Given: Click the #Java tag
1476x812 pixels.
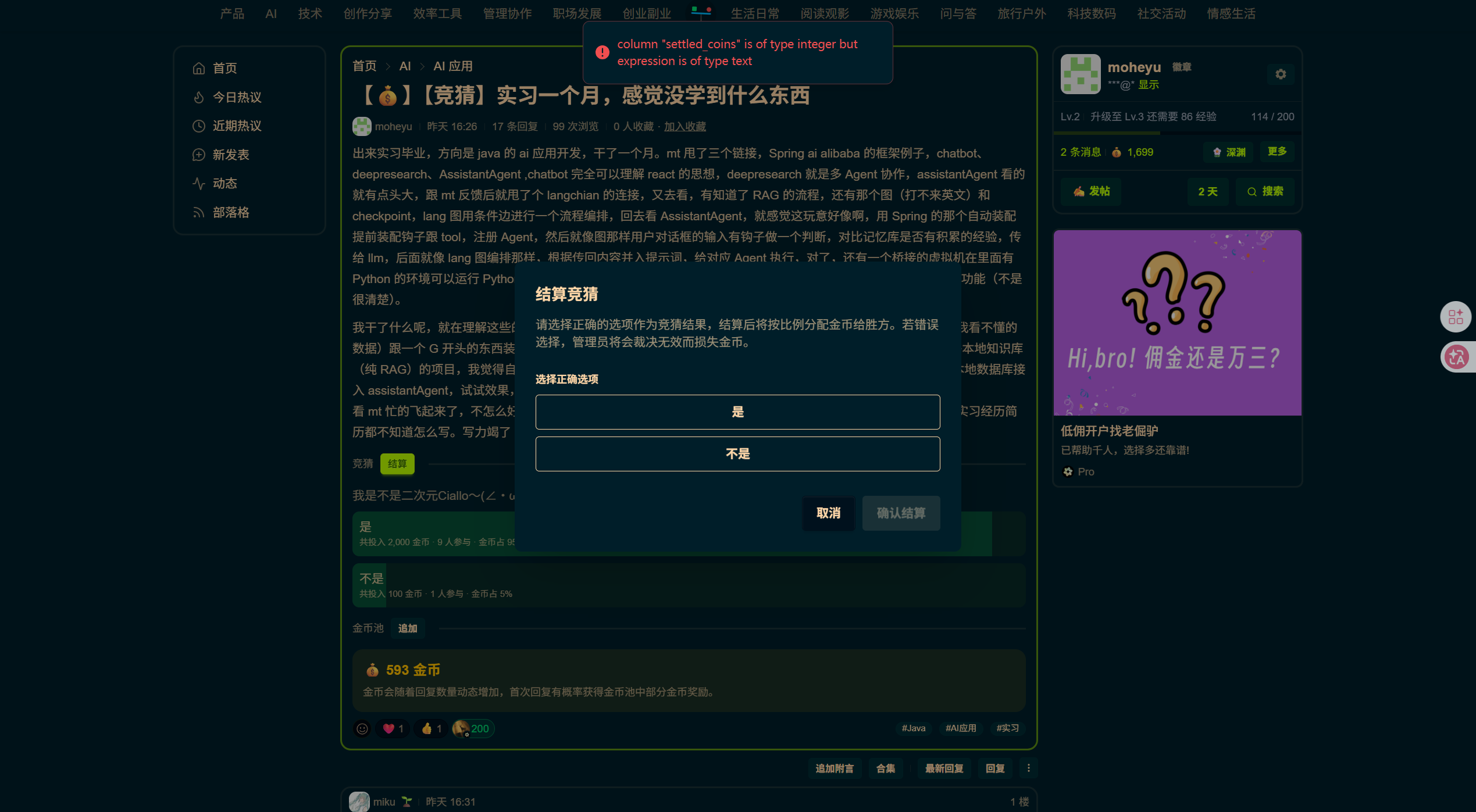Looking at the screenshot, I should pyautogui.click(x=913, y=728).
